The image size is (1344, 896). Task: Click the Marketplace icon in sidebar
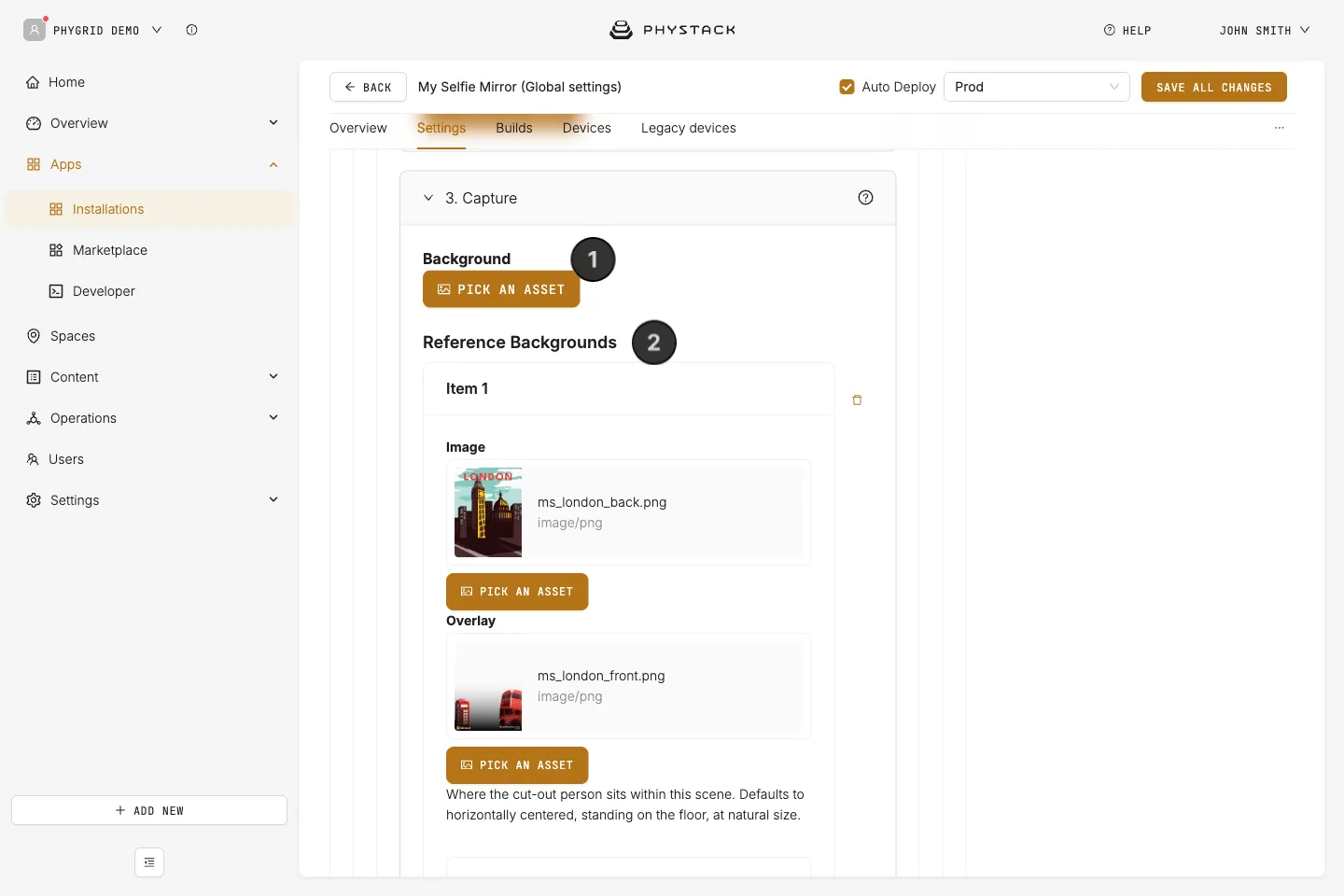click(56, 250)
